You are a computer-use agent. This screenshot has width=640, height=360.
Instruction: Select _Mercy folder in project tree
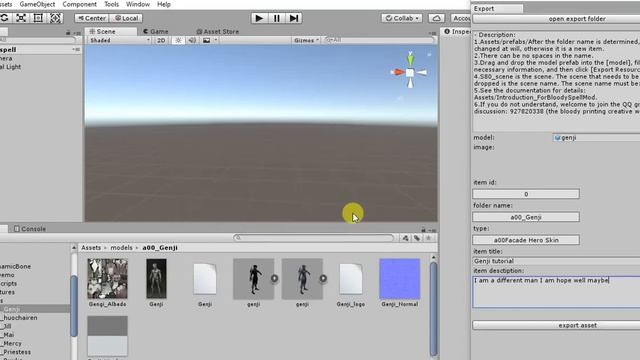click(12, 343)
